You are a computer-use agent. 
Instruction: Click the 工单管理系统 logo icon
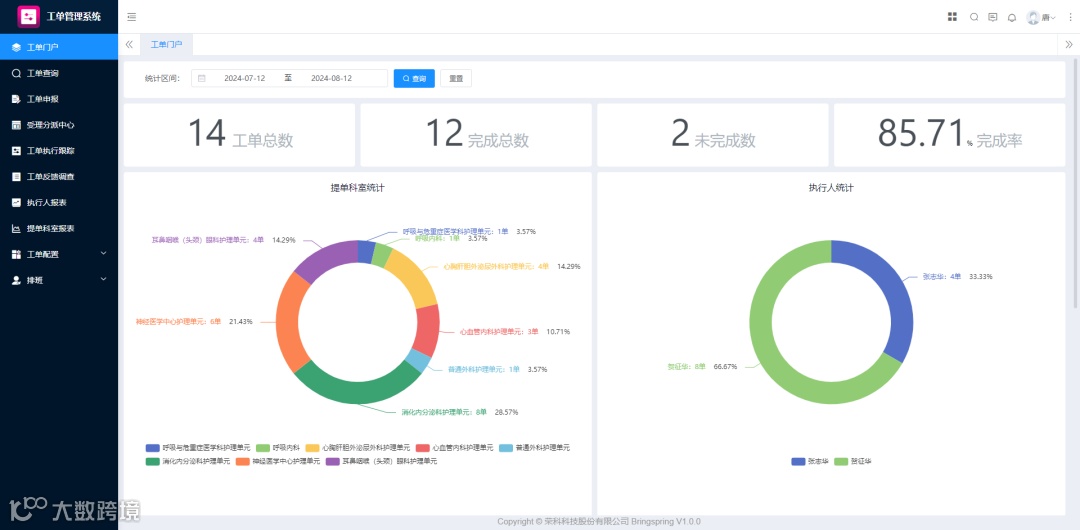(29, 16)
